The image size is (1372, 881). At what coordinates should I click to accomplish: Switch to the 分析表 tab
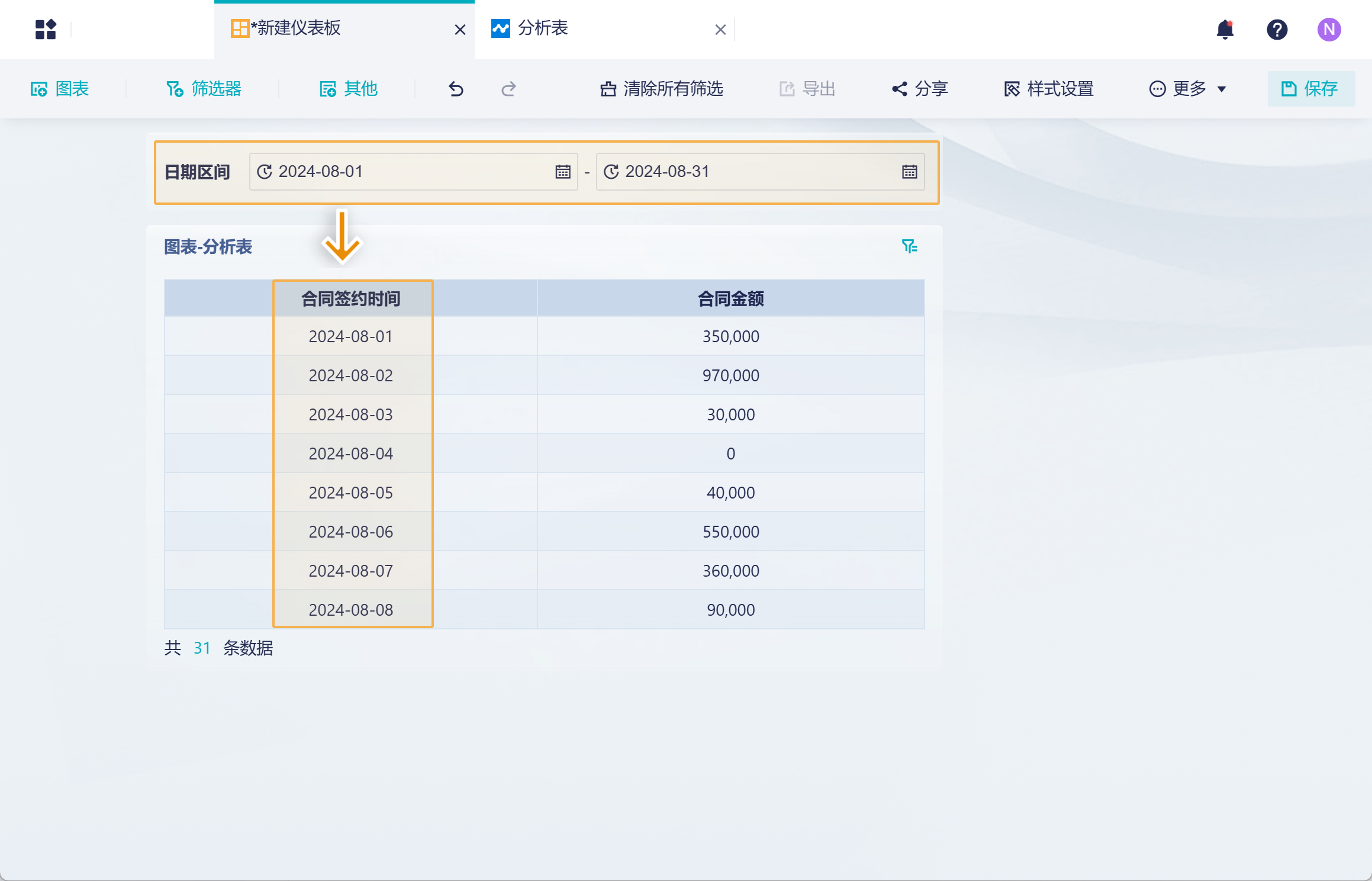(x=542, y=28)
